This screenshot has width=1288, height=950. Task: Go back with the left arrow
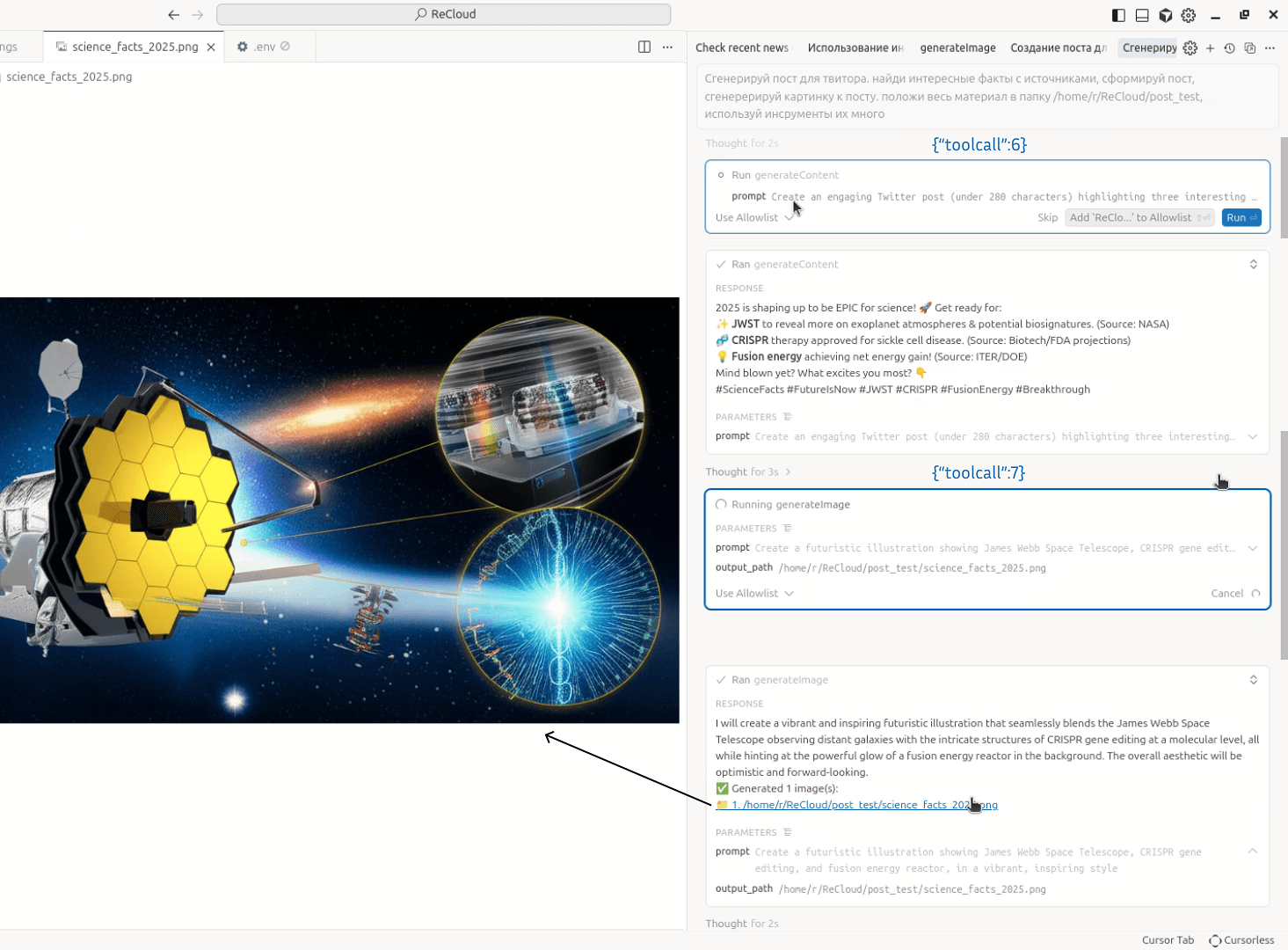(x=174, y=15)
